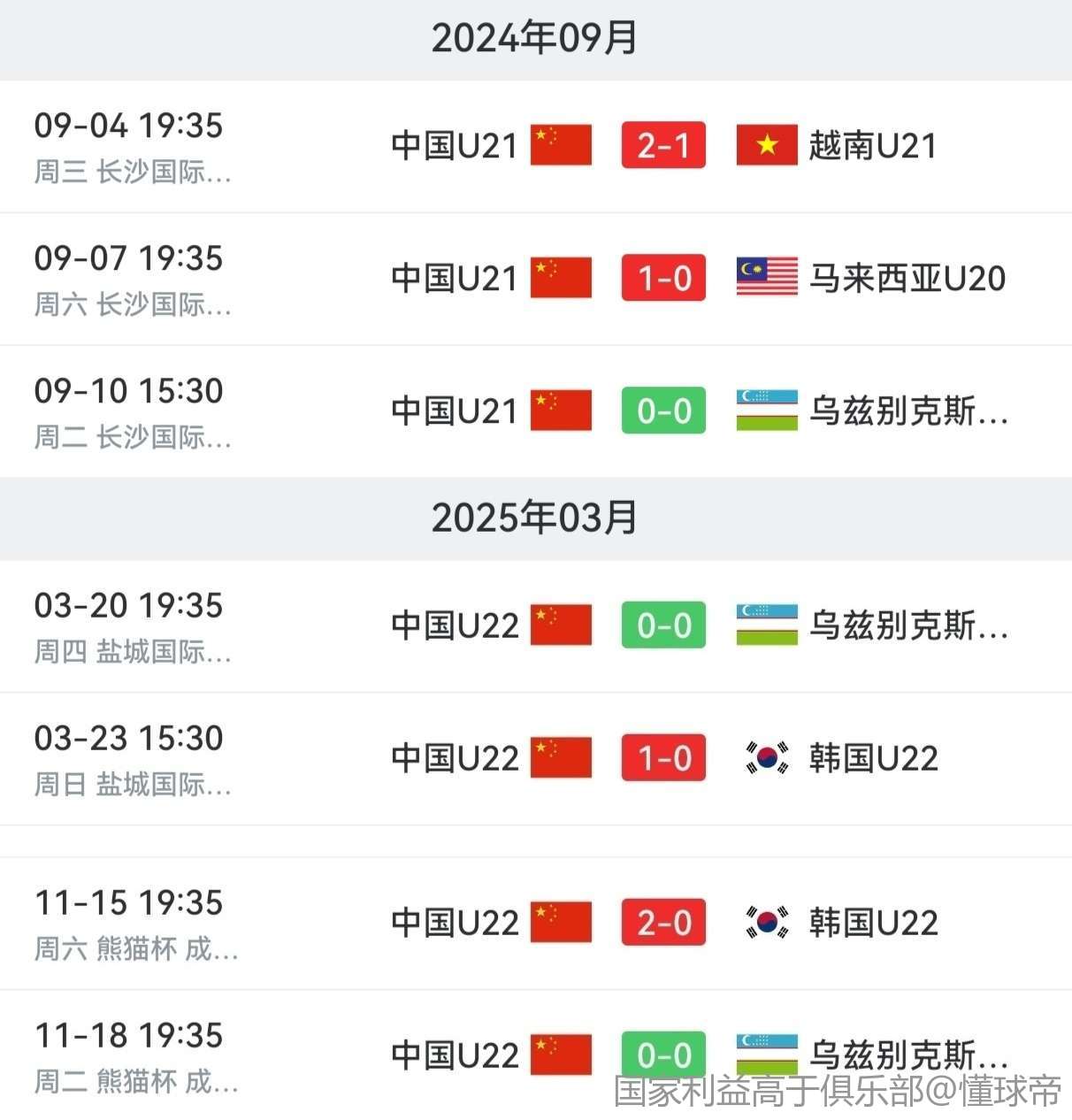This screenshot has width=1072, height=1120.
Task: Click China flag in the 11-18 match
Action: coord(561,1055)
